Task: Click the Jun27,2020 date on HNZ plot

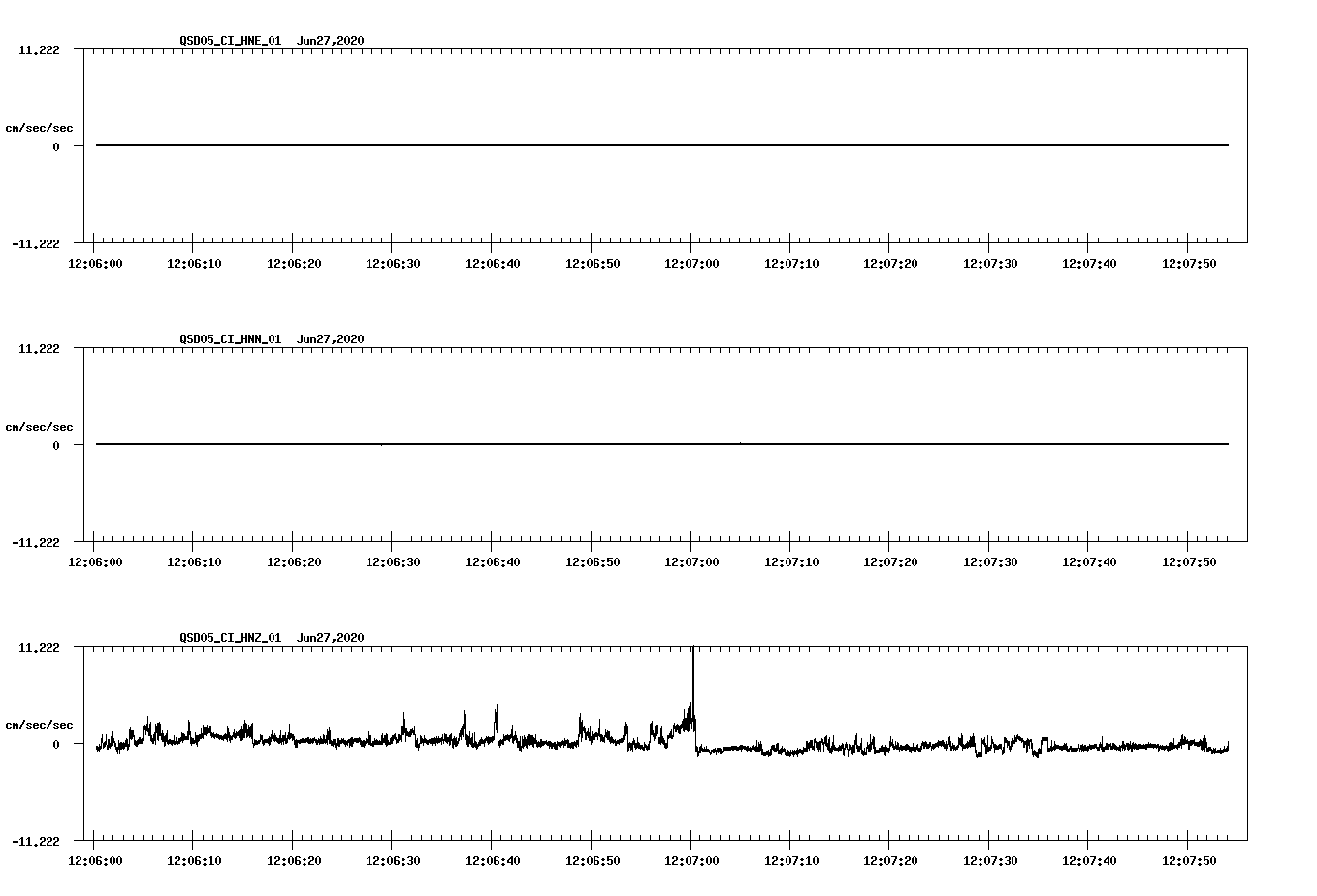Action: 331,638
